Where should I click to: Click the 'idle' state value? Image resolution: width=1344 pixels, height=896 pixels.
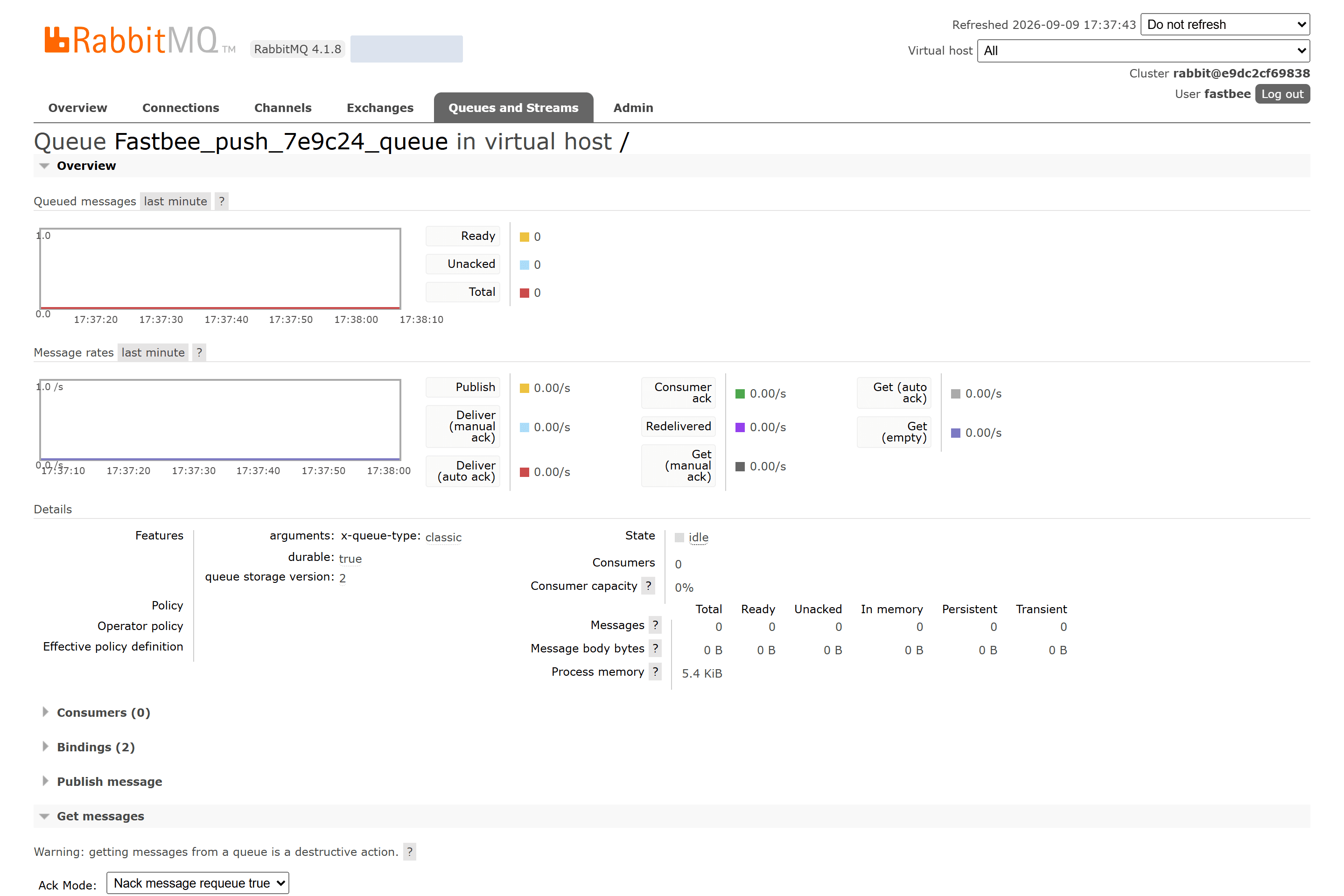(698, 537)
